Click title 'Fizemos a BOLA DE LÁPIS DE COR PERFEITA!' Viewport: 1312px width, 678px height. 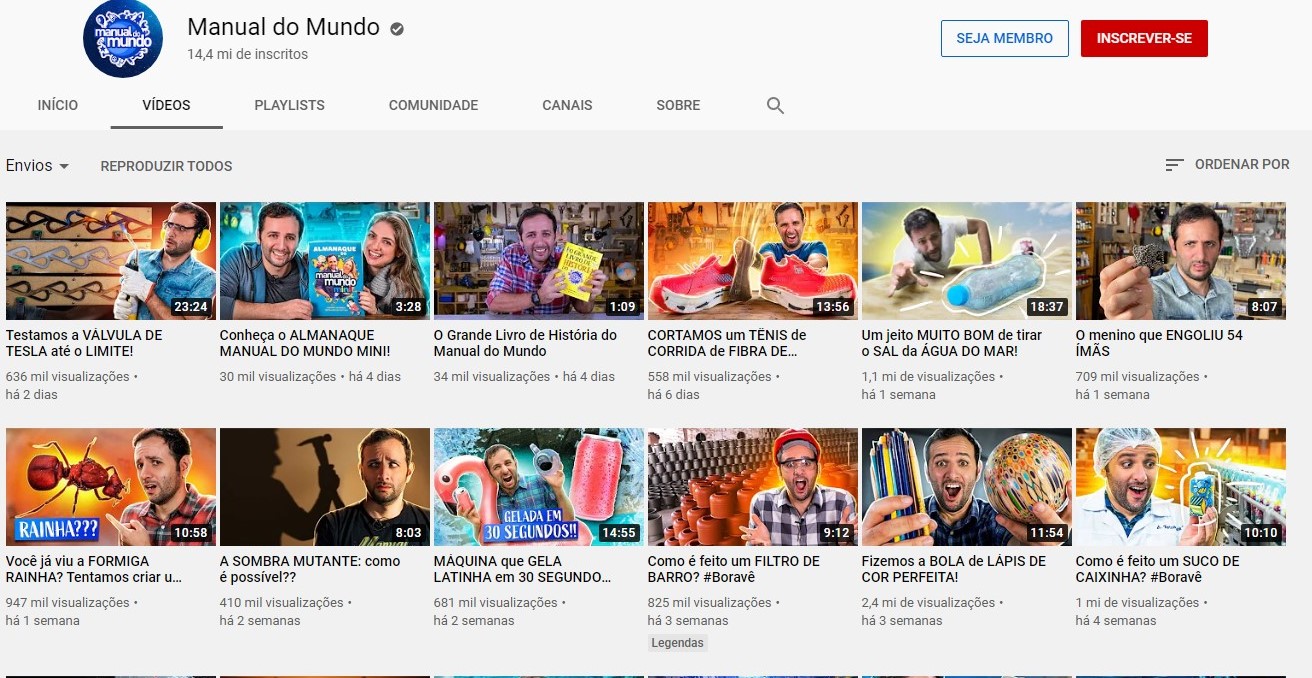click(x=954, y=569)
